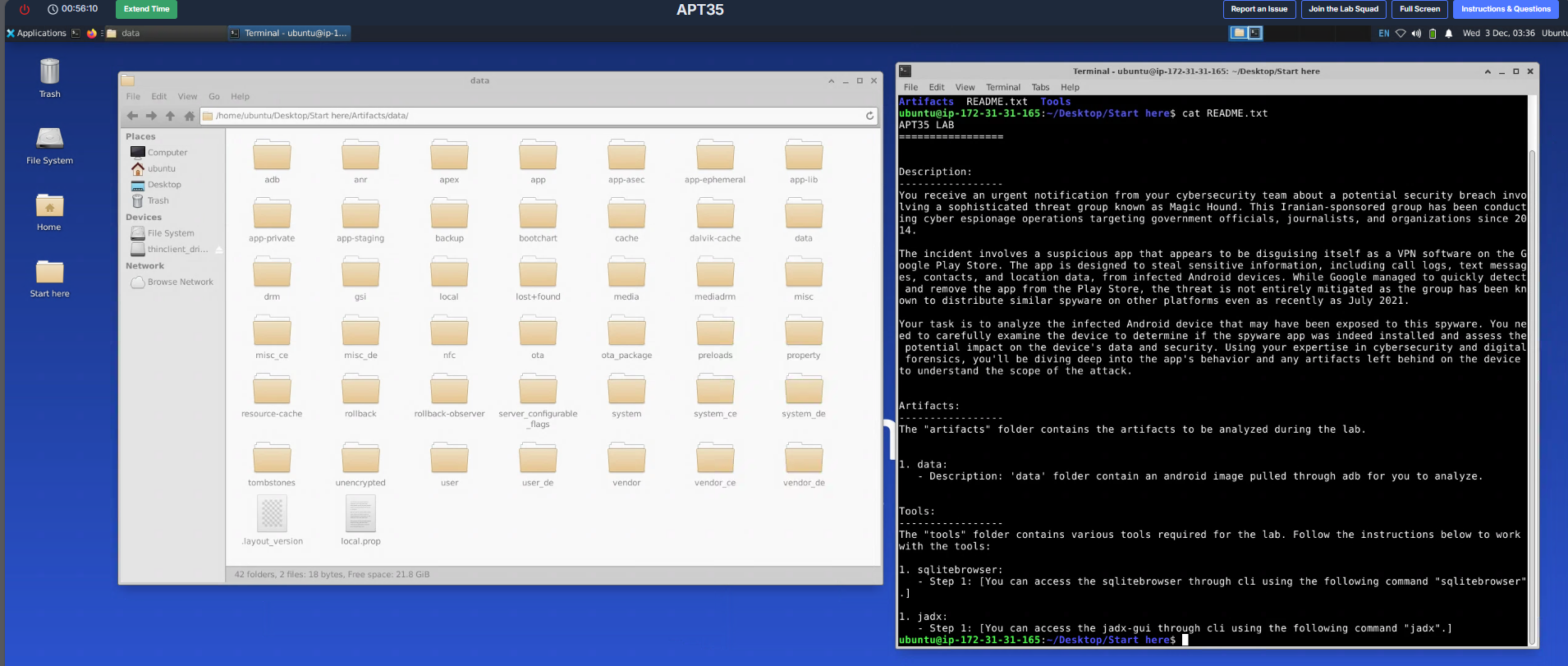
Task: Click the file manager path input field
Action: [534, 116]
